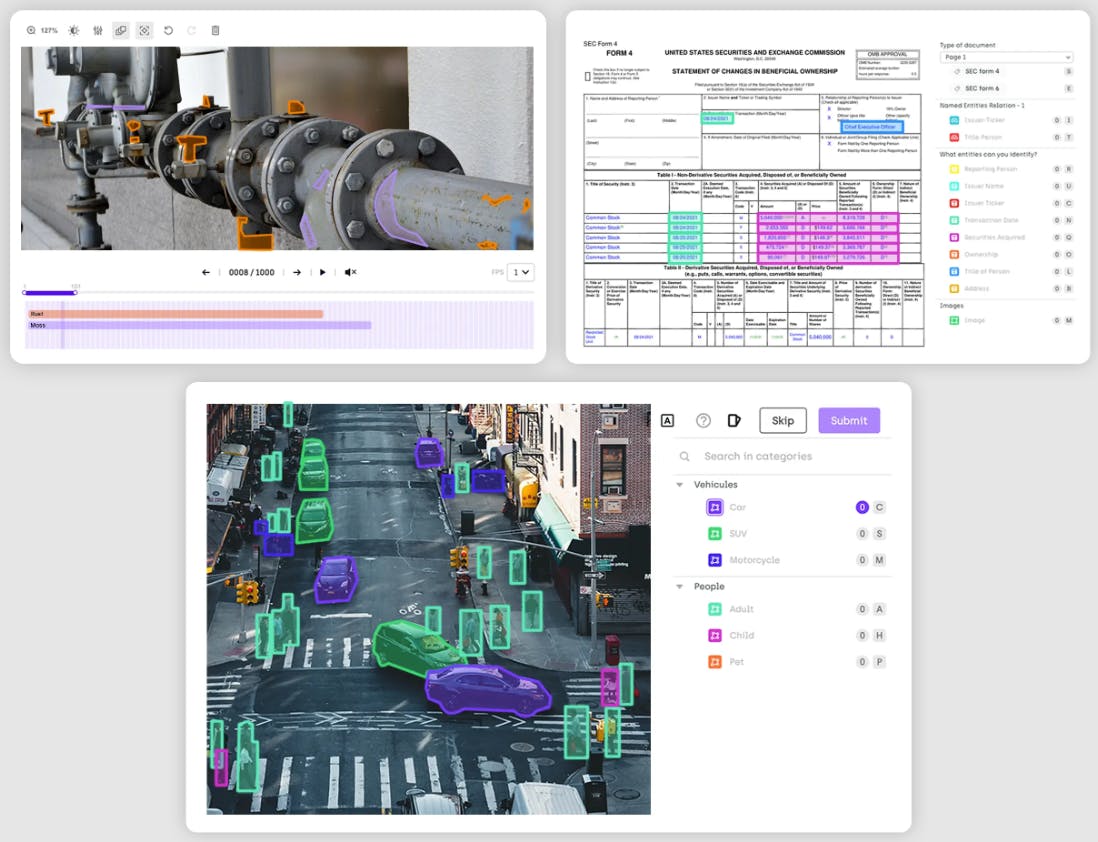Click the search magnifier icon in categories
This screenshot has height=842, width=1098.
point(684,456)
